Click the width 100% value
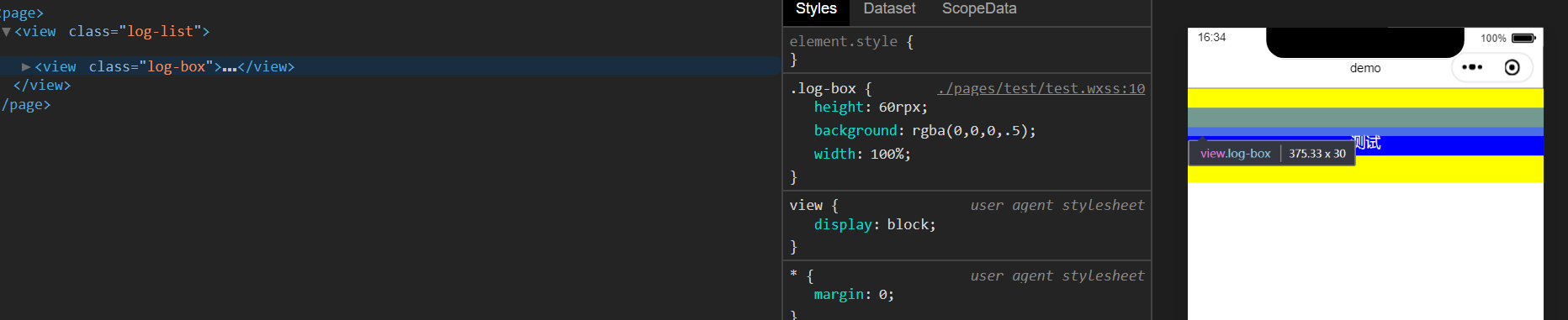 pos(890,155)
